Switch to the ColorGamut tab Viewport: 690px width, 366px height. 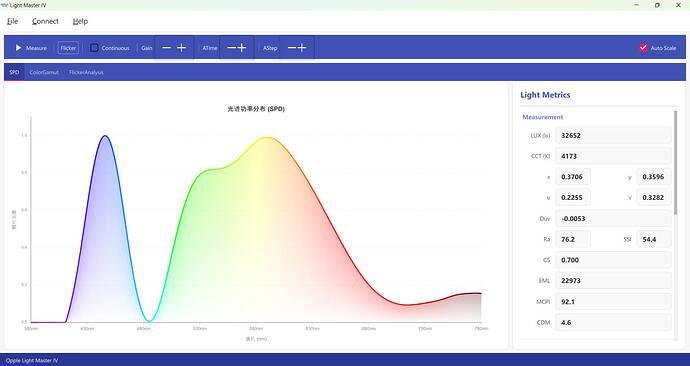click(44, 72)
